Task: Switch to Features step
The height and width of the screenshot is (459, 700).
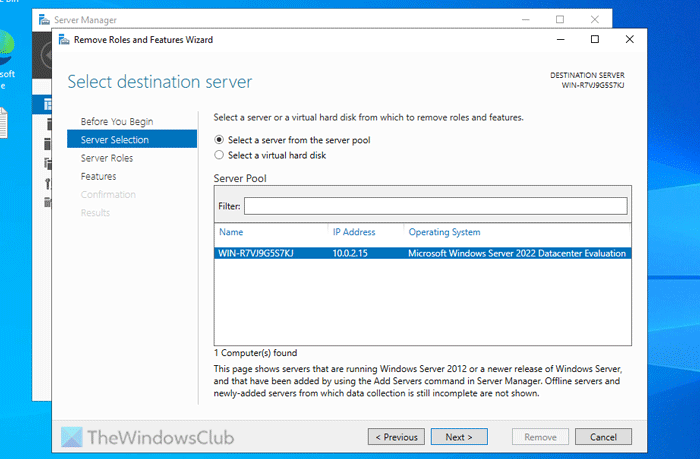Action: click(x=98, y=176)
